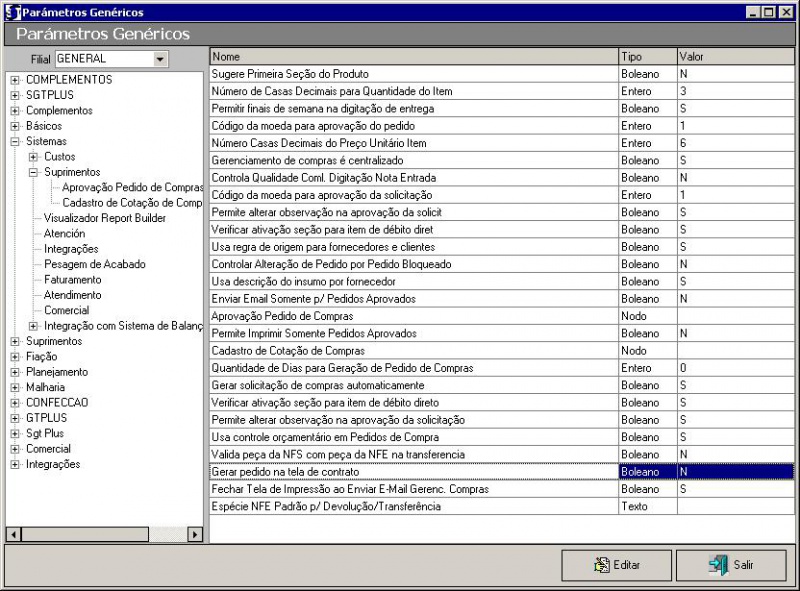Click the Nome column header
The image size is (800, 591).
[x=413, y=57]
